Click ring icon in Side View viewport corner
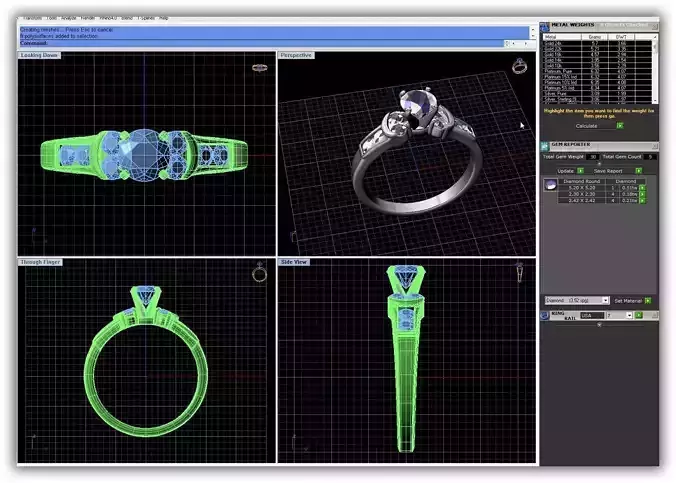676x483 pixels. coord(520,272)
